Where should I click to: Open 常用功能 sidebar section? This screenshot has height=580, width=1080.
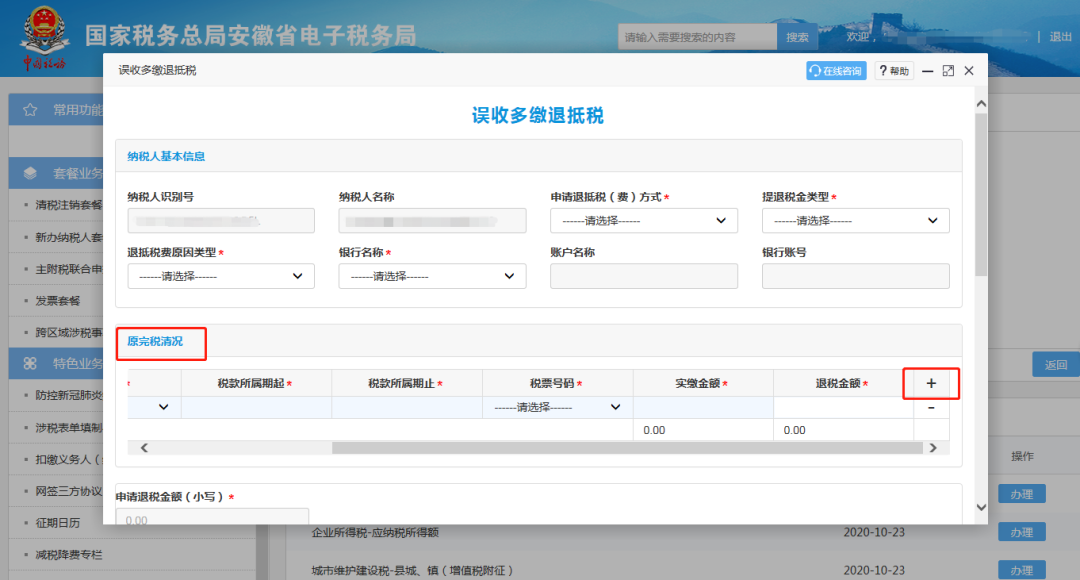click(x=56, y=110)
